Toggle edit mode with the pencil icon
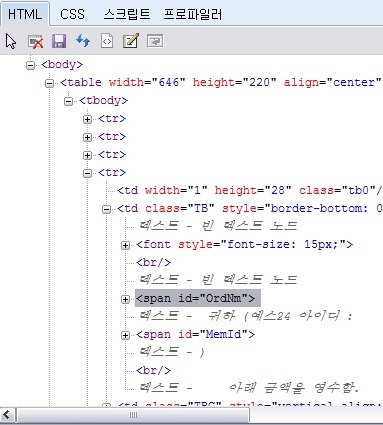The width and height of the screenshot is (383, 425). 131,41
